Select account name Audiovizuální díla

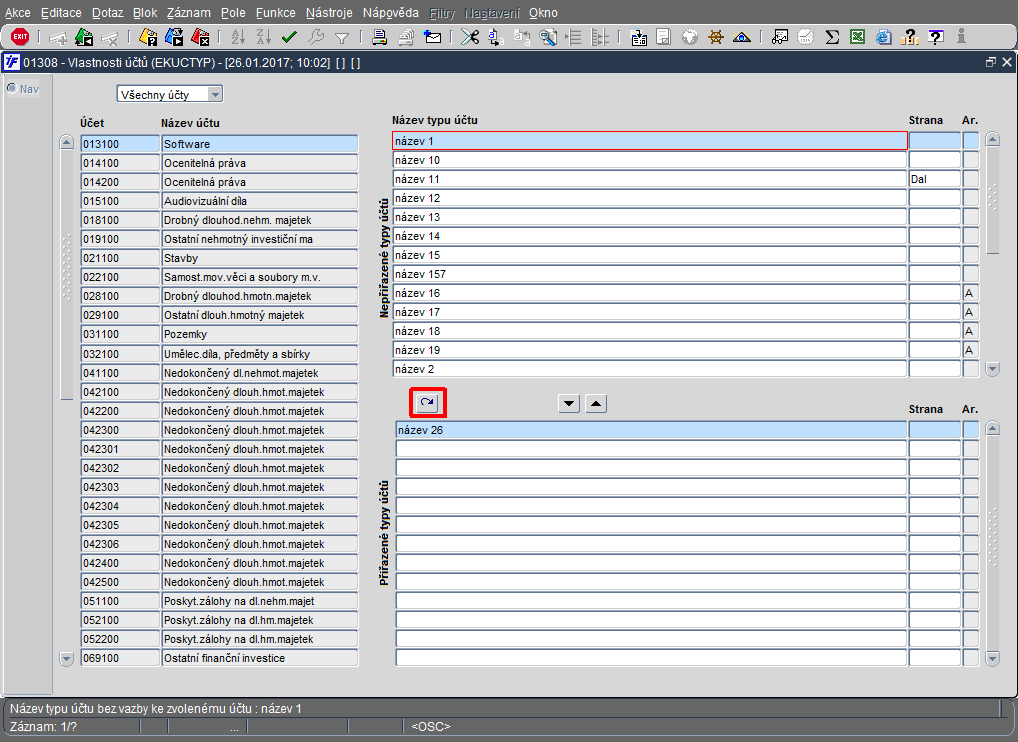[260, 201]
